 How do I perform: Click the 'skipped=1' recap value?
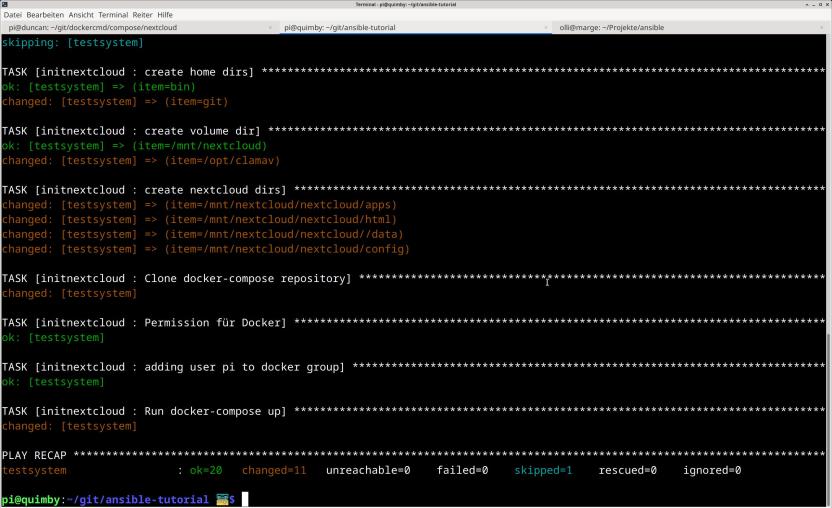point(543,470)
